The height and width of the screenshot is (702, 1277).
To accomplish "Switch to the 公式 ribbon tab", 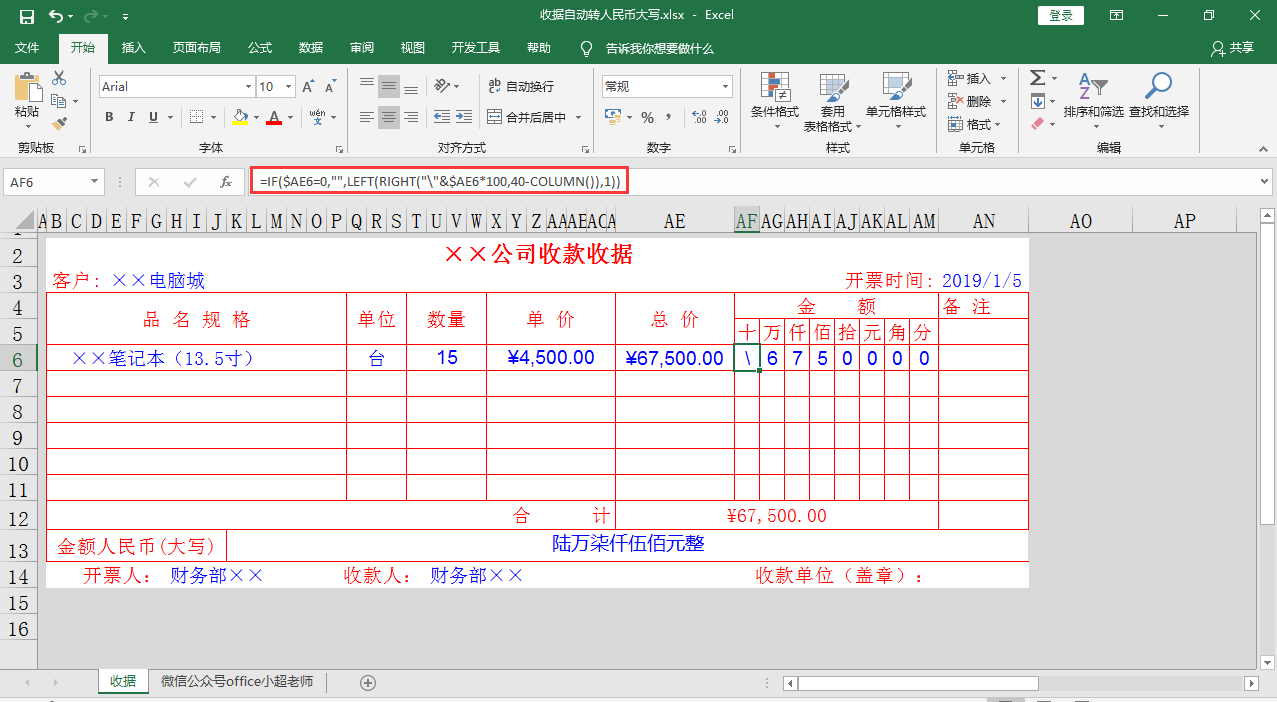I will tap(260, 48).
